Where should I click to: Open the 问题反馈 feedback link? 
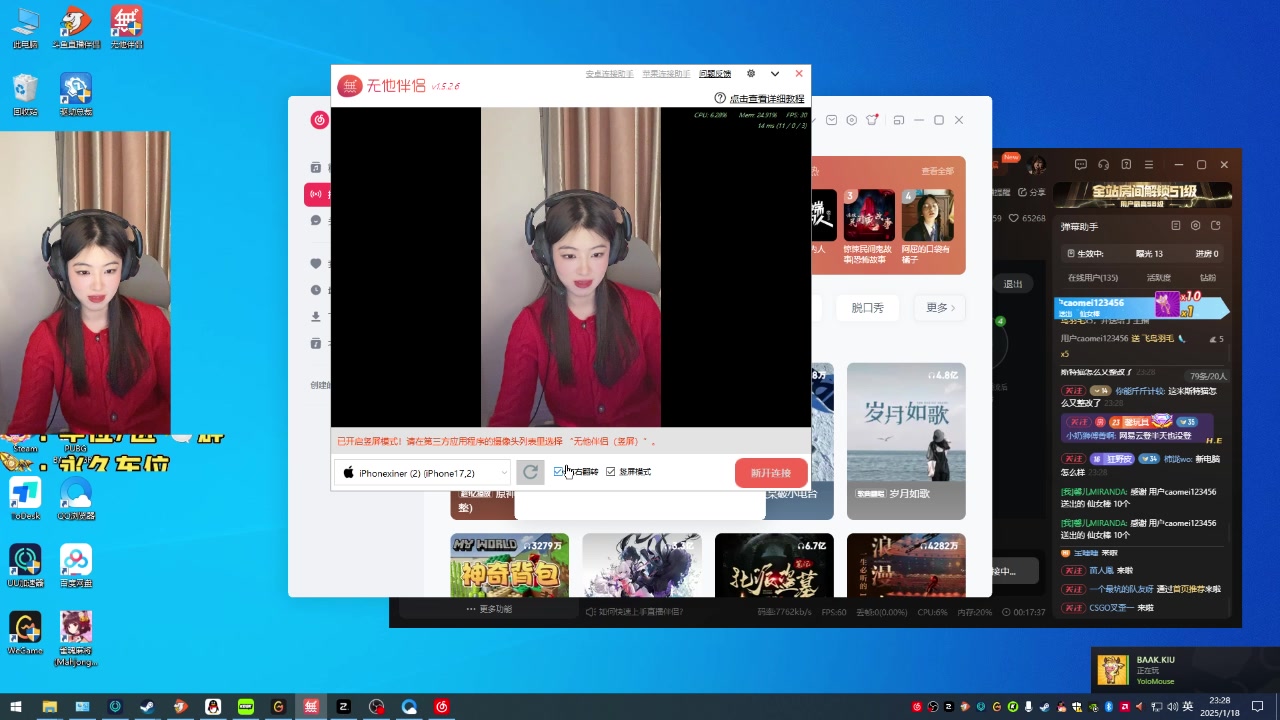[x=715, y=74]
